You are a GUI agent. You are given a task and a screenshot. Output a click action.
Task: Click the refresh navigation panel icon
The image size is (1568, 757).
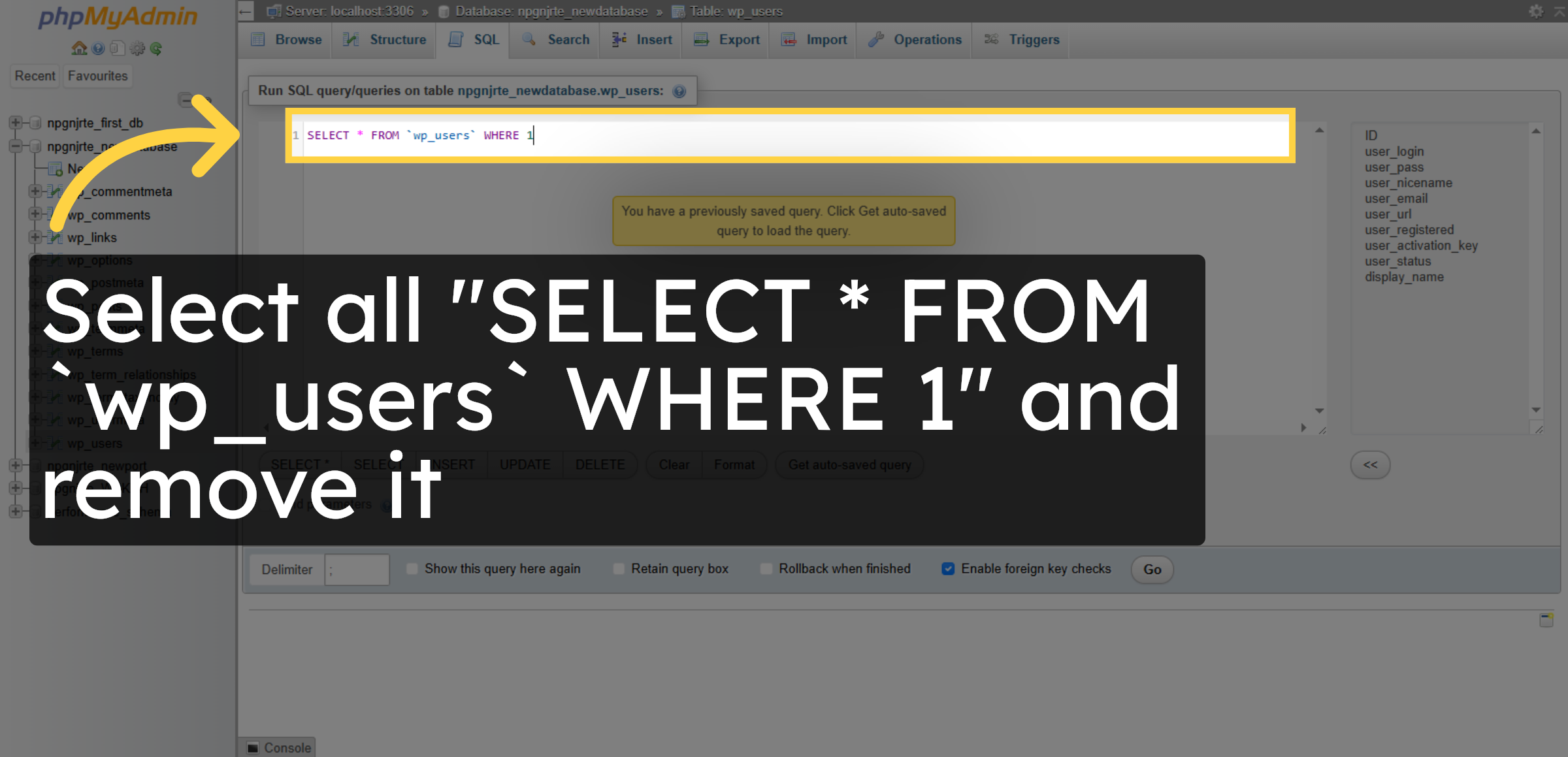156,48
